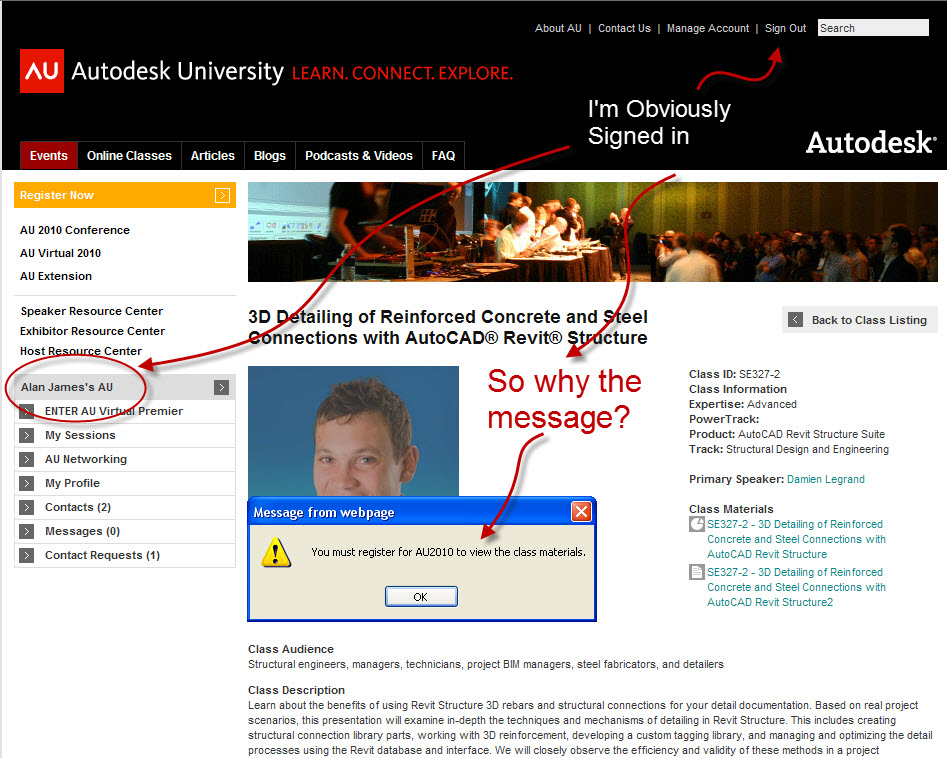The height and width of the screenshot is (758, 947).
Task: Go to the Blogs tab
Action: (x=270, y=156)
